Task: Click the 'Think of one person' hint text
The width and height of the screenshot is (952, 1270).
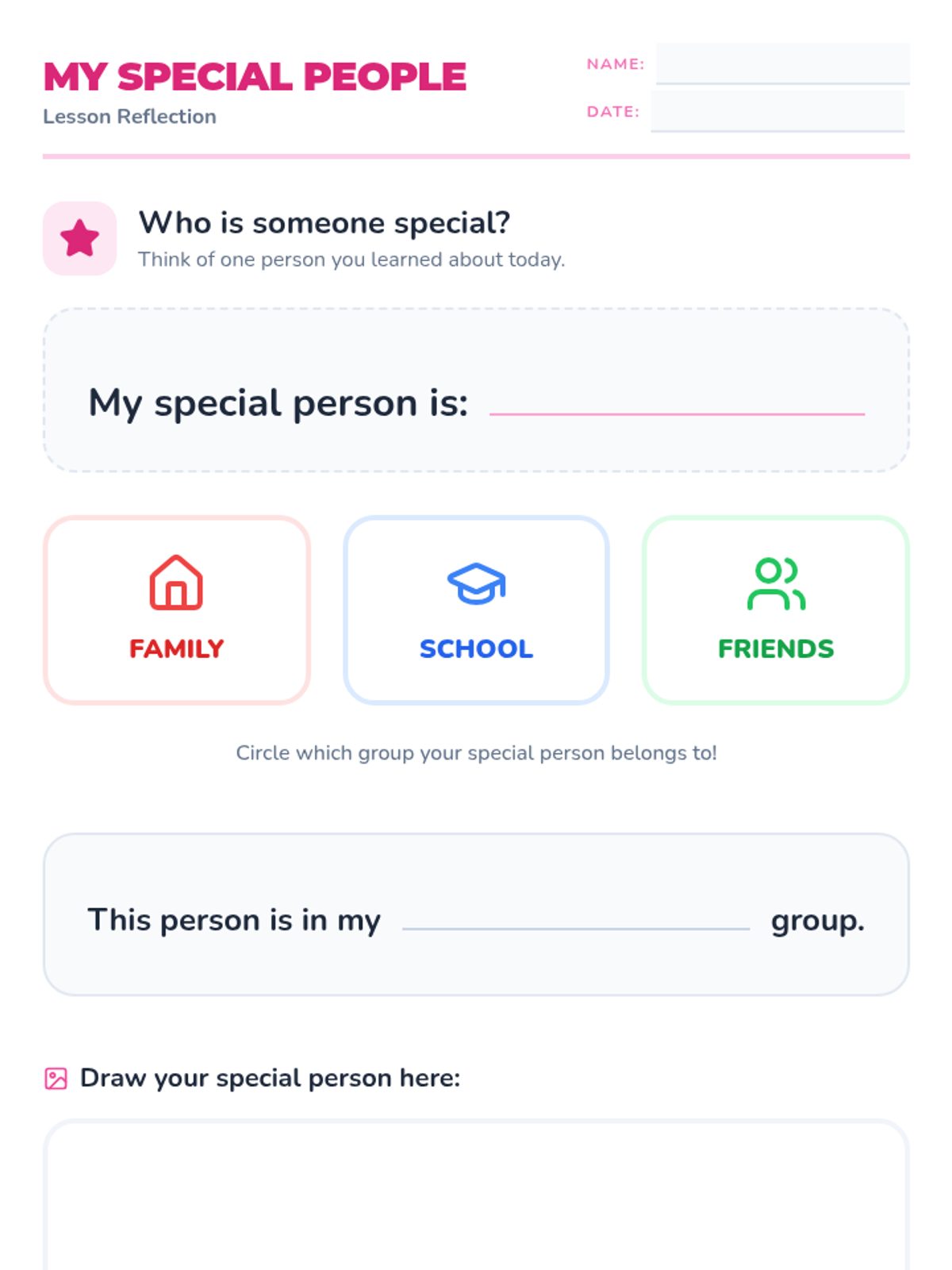Action: point(351,260)
